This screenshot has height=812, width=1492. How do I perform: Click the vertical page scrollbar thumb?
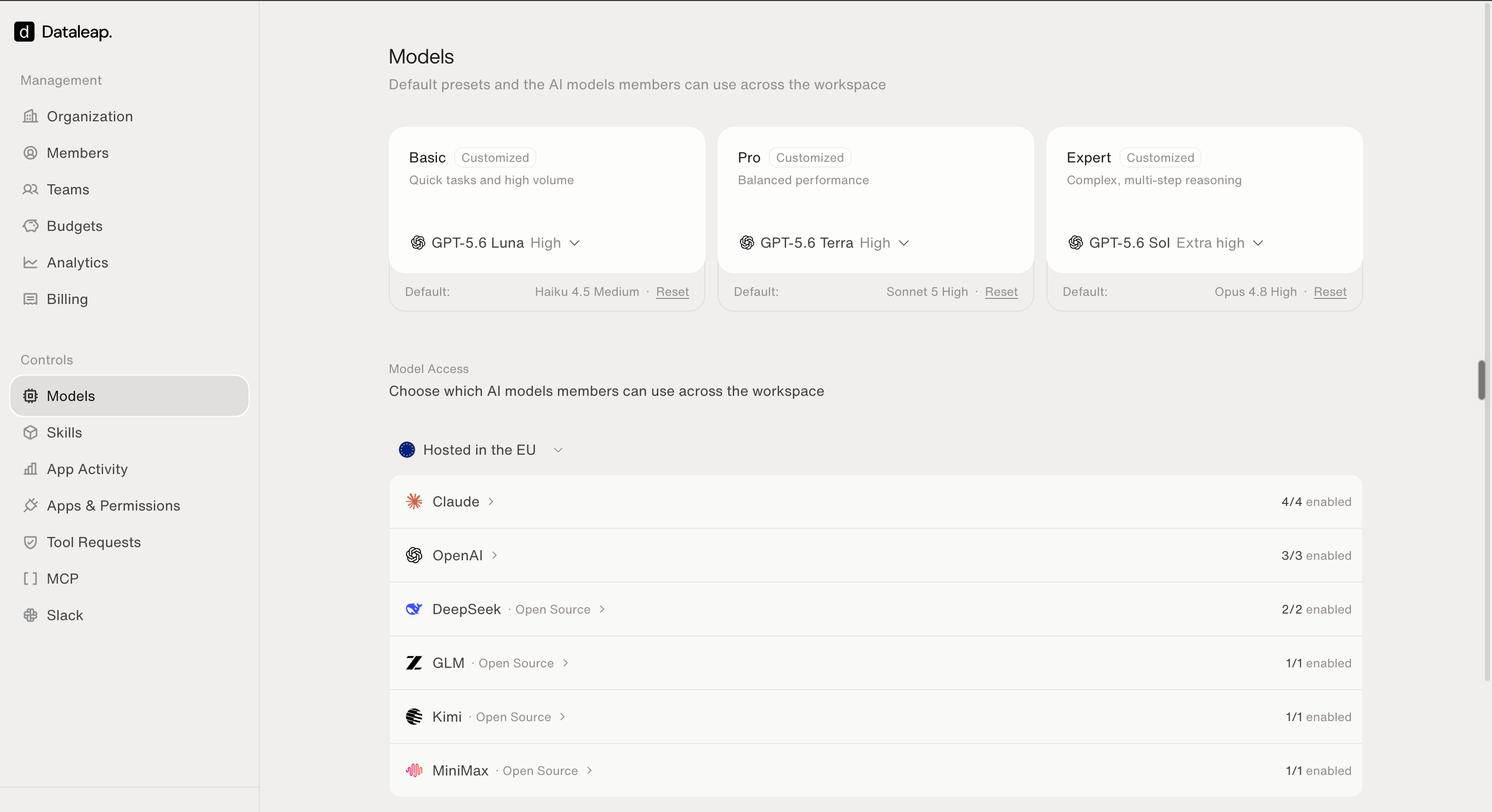point(1481,380)
